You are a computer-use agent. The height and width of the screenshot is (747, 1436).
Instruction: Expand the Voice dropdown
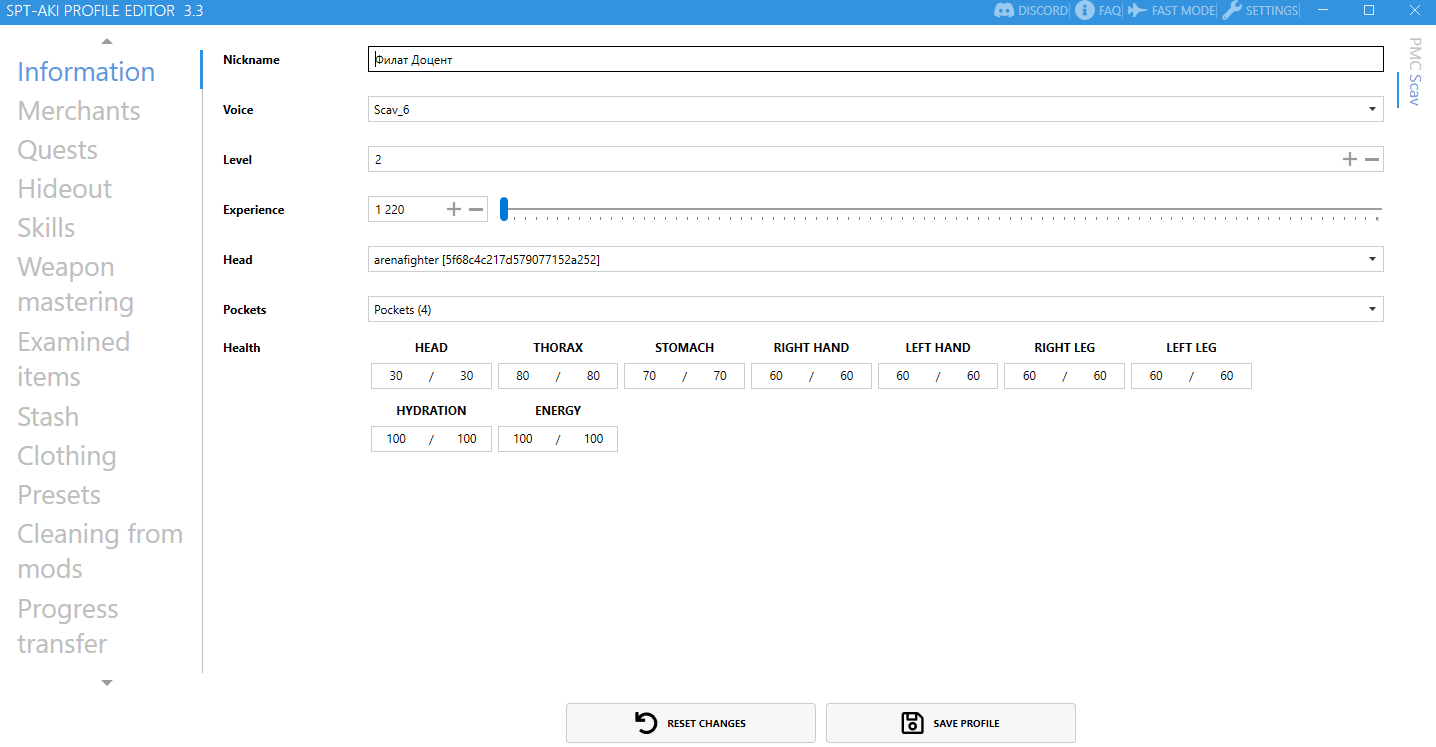[1372, 109]
